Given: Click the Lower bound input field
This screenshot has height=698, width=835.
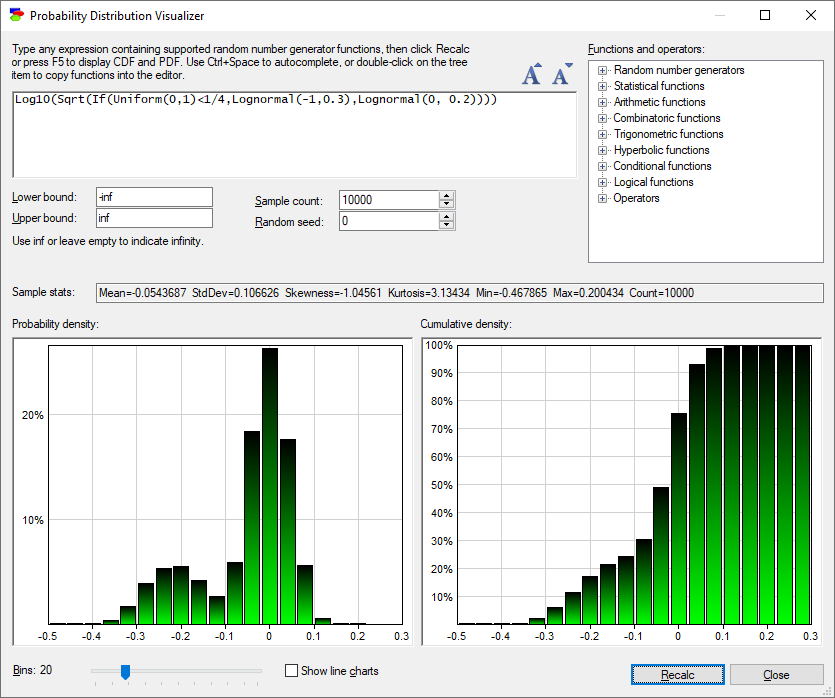Looking at the screenshot, I should point(154,197).
